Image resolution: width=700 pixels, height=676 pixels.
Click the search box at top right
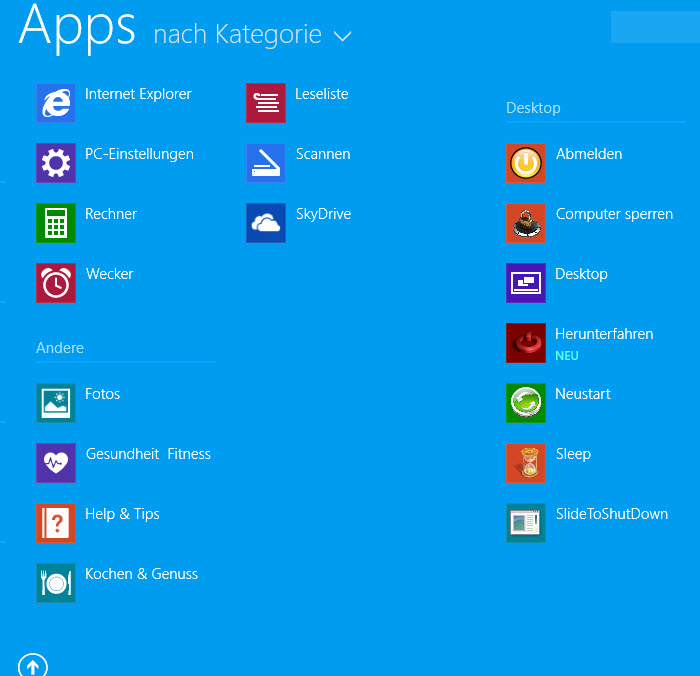click(x=655, y=27)
